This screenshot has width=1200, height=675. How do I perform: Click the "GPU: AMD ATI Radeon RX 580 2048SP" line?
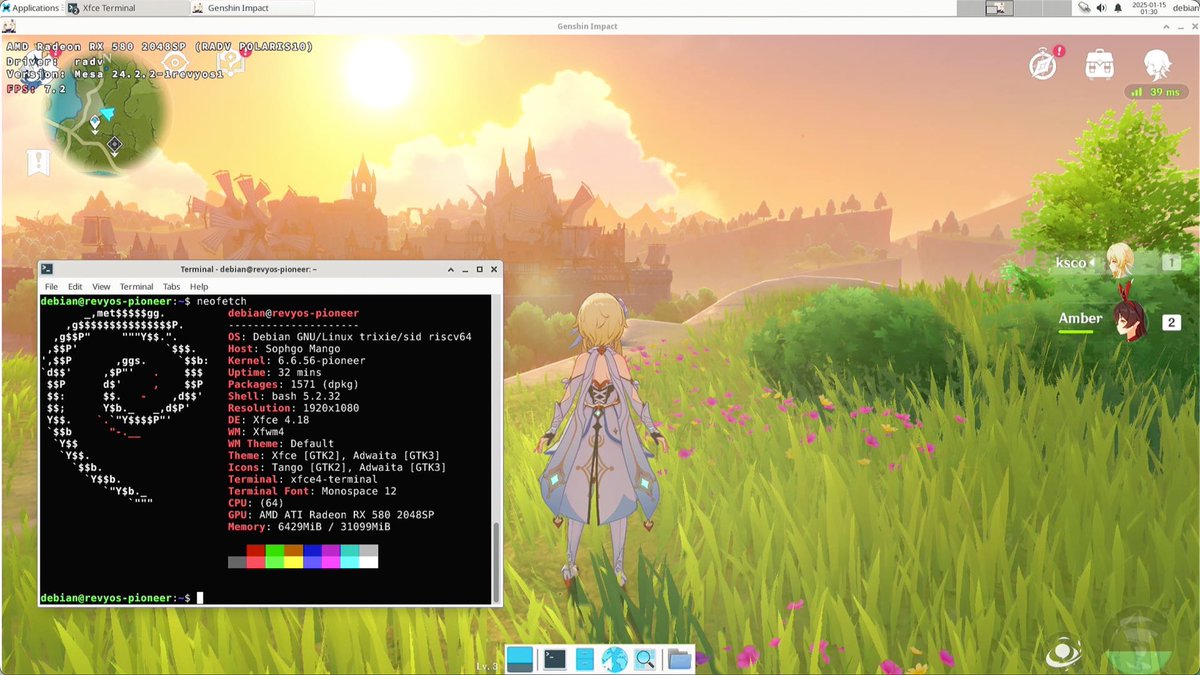(331, 514)
